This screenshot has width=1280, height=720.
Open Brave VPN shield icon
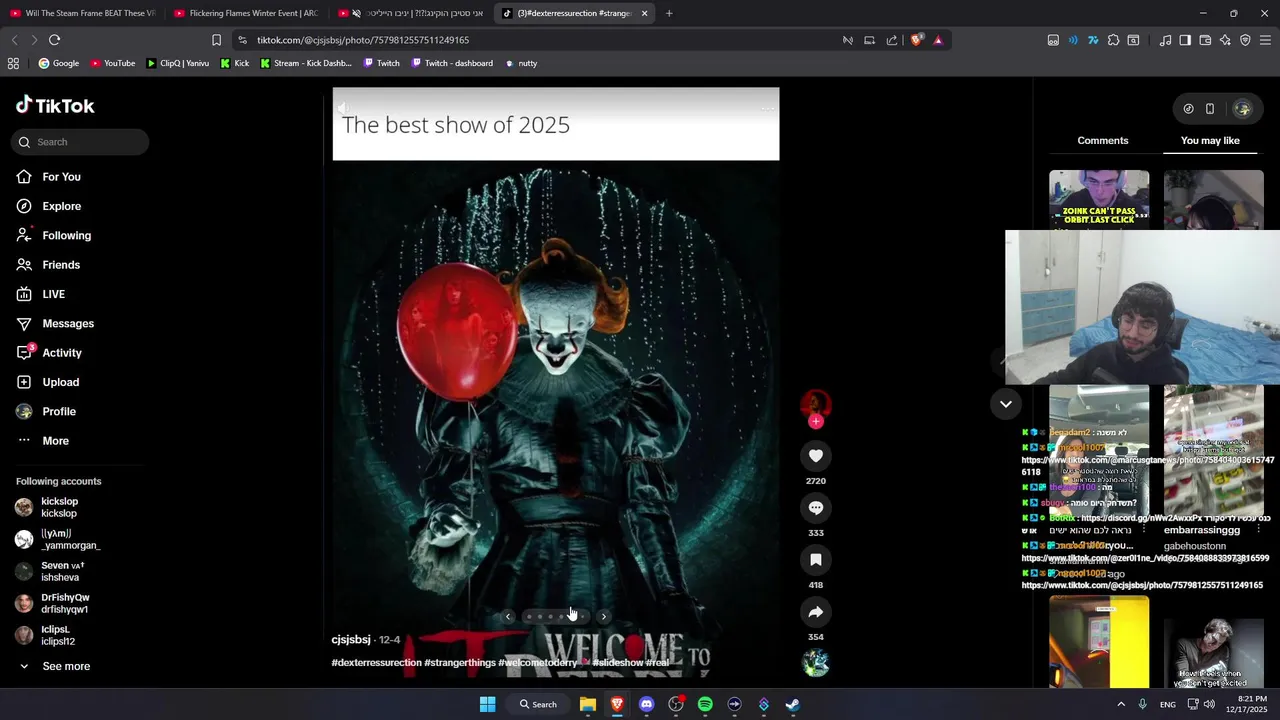tap(1245, 40)
